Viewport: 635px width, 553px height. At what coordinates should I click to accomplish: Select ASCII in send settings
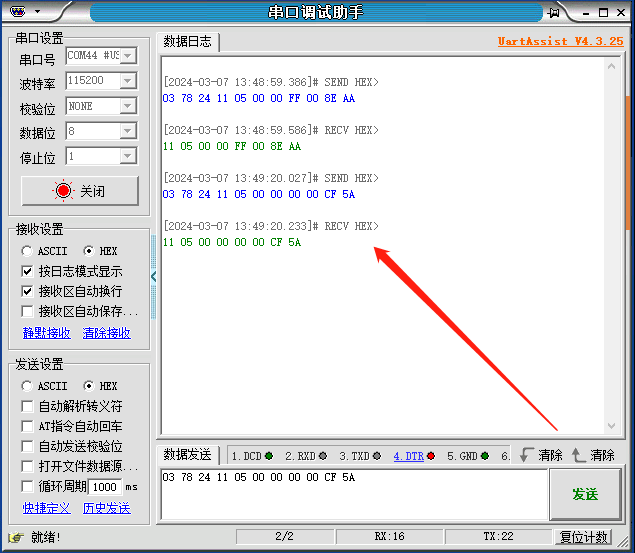point(27,386)
